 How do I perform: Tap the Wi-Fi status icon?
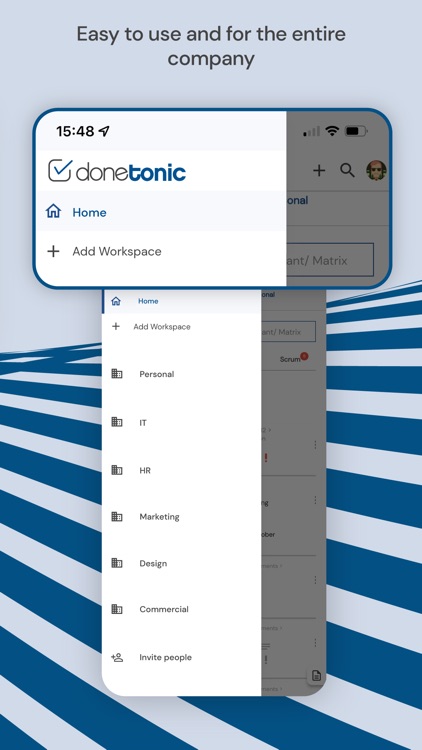point(332,131)
